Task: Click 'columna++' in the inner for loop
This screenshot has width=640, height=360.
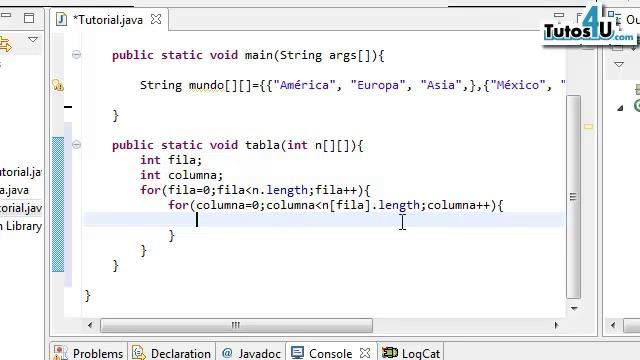Action: pos(458,205)
